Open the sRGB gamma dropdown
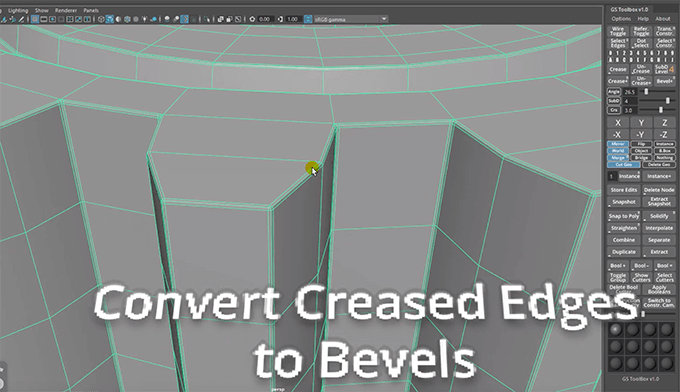This screenshot has height=392, width=680. point(384,19)
